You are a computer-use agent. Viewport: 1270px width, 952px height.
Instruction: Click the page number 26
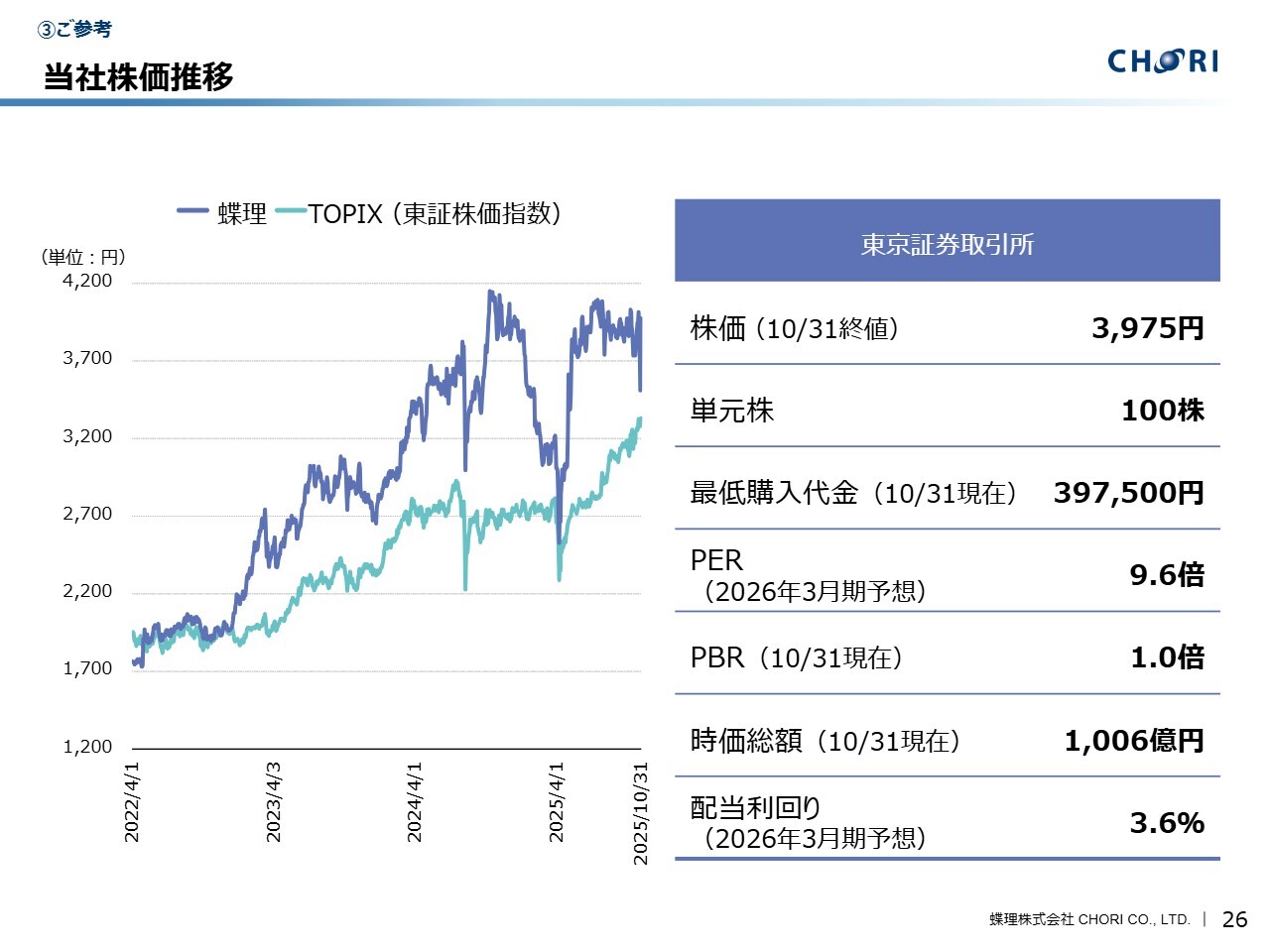pos(1234,919)
